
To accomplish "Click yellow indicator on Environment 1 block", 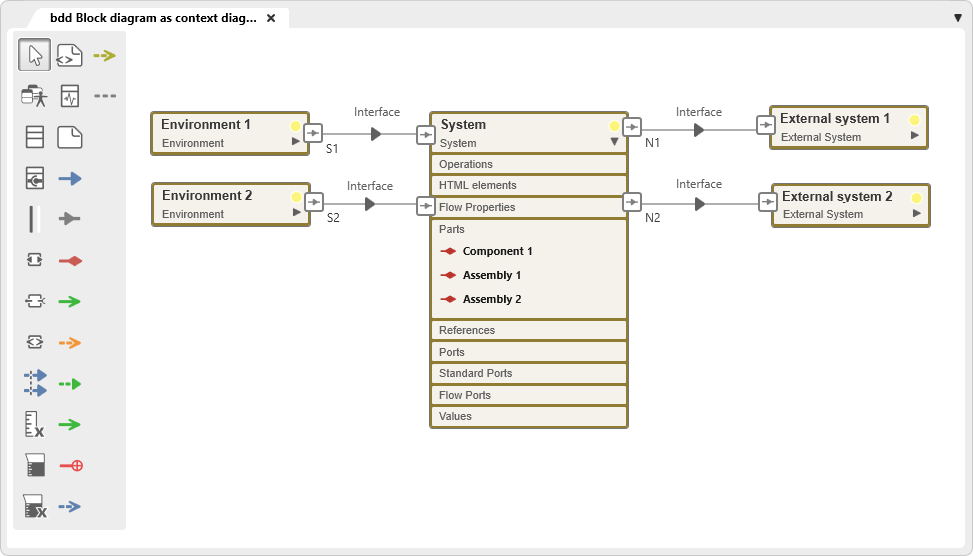I will [x=295, y=127].
